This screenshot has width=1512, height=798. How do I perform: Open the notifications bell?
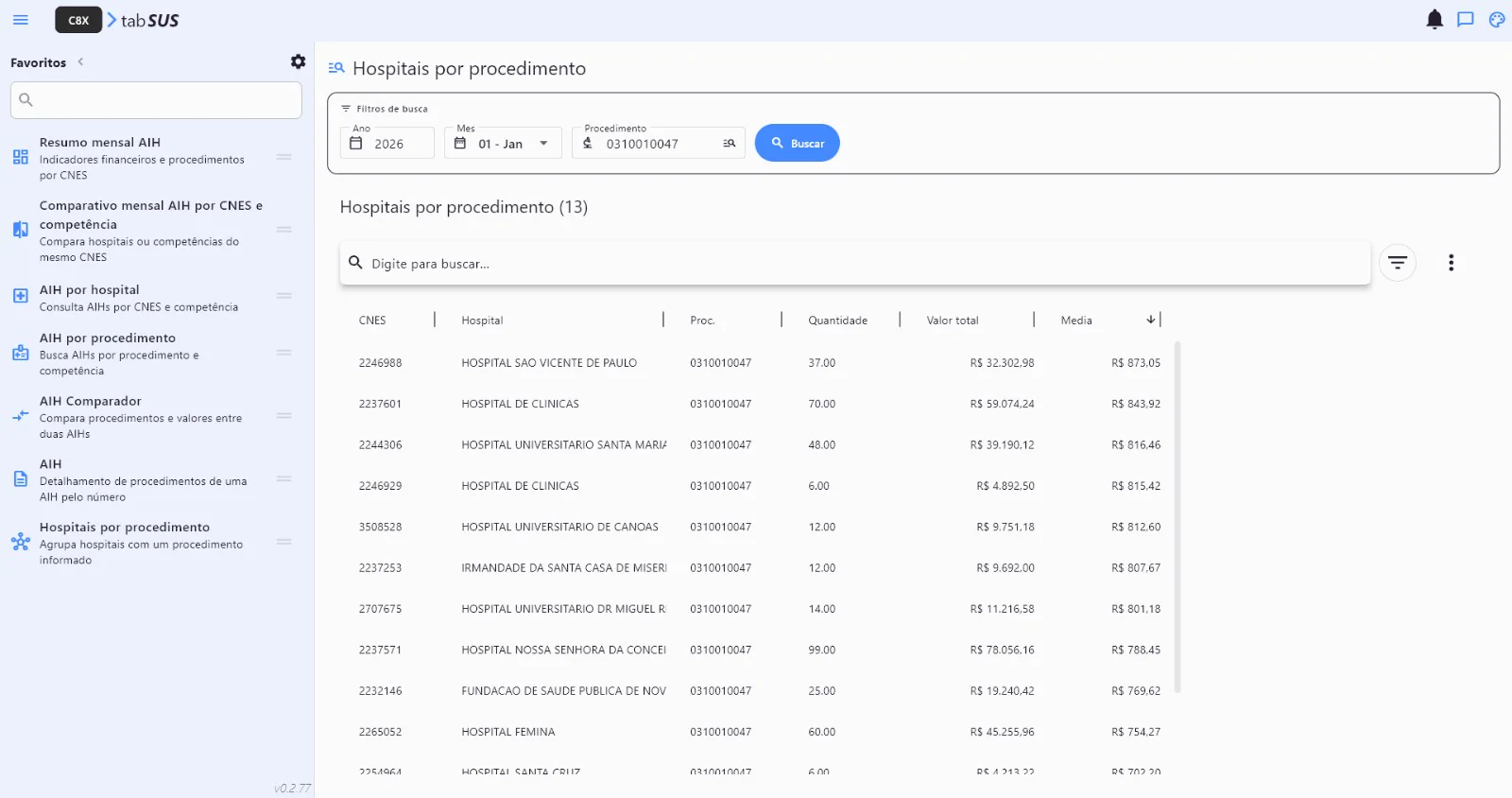(1435, 19)
